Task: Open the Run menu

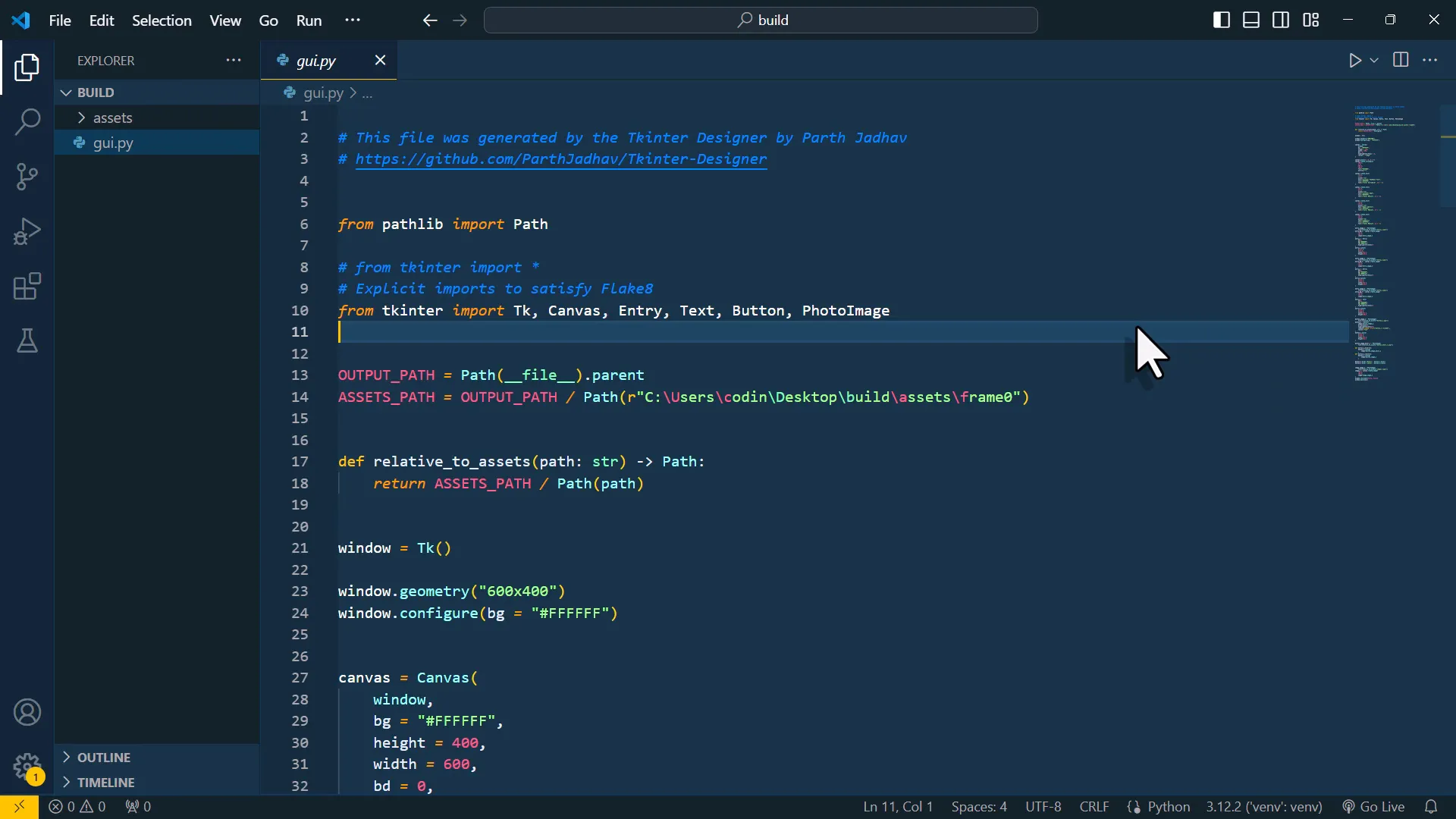Action: pos(309,20)
